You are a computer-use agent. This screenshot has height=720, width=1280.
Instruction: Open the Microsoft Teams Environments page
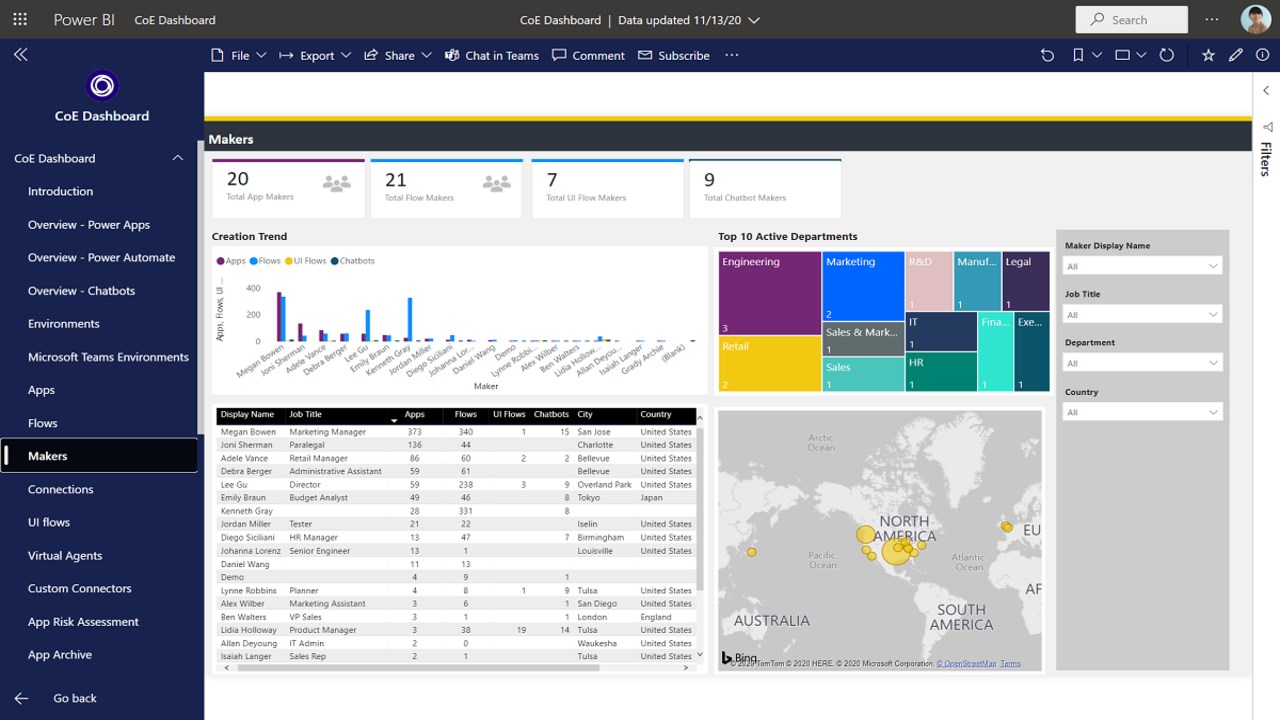tap(108, 357)
